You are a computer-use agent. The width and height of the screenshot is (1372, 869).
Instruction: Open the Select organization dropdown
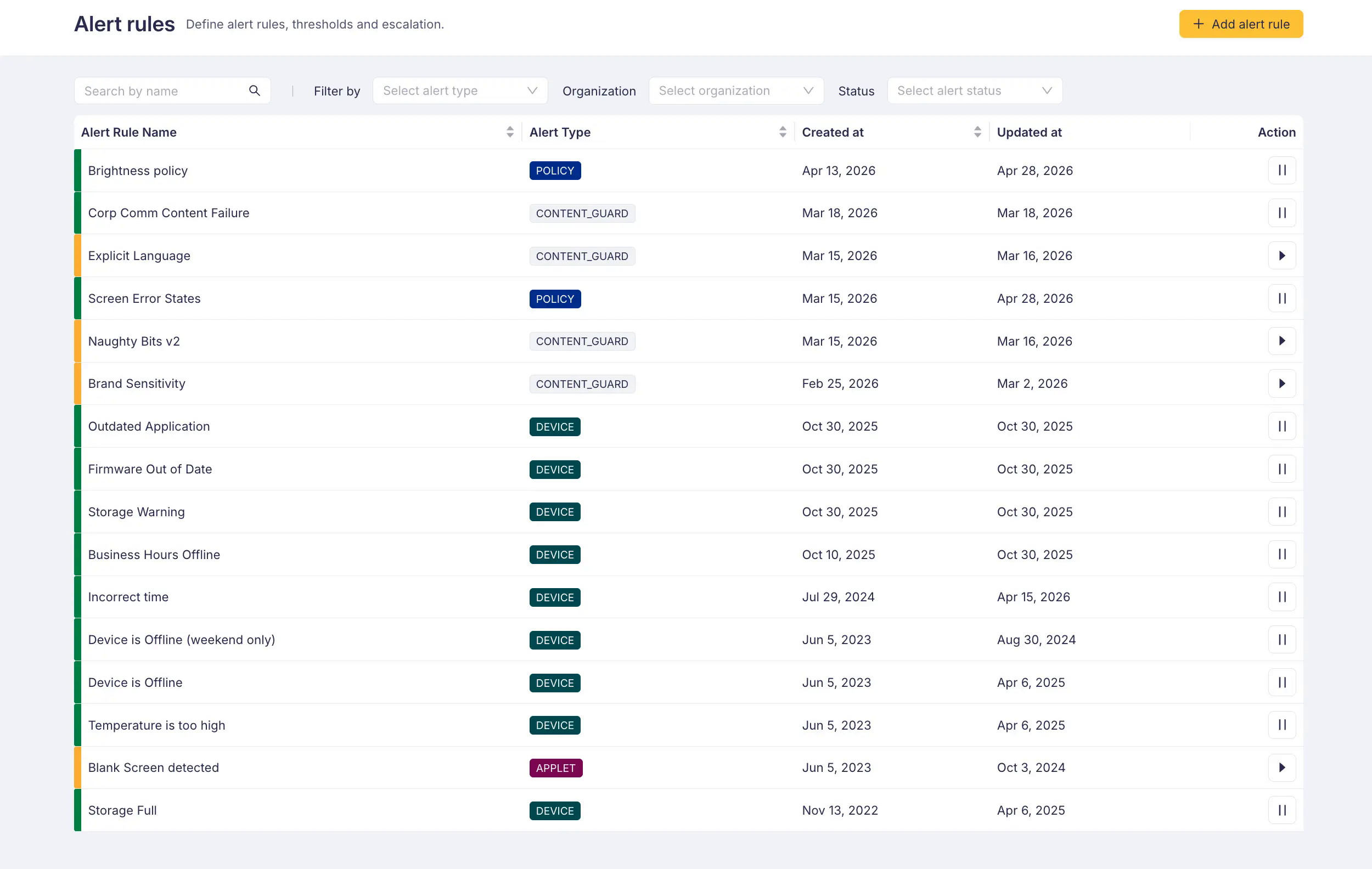(735, 91)
